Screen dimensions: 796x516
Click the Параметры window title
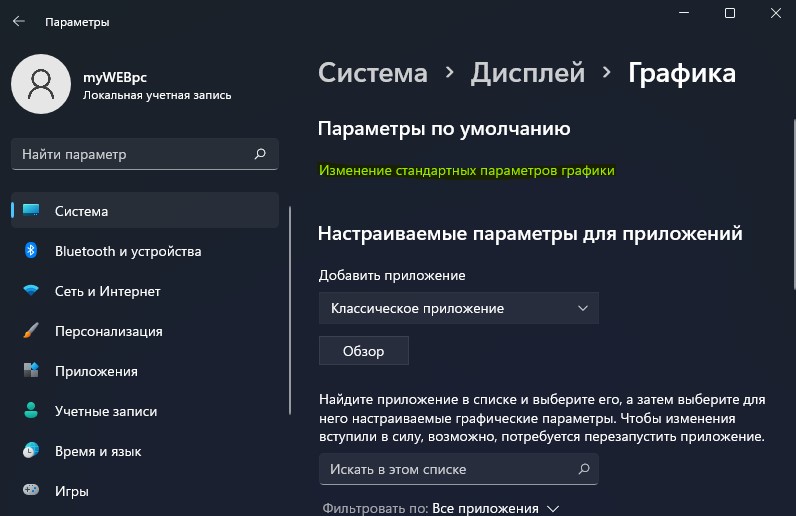click(x=77, y=22)
